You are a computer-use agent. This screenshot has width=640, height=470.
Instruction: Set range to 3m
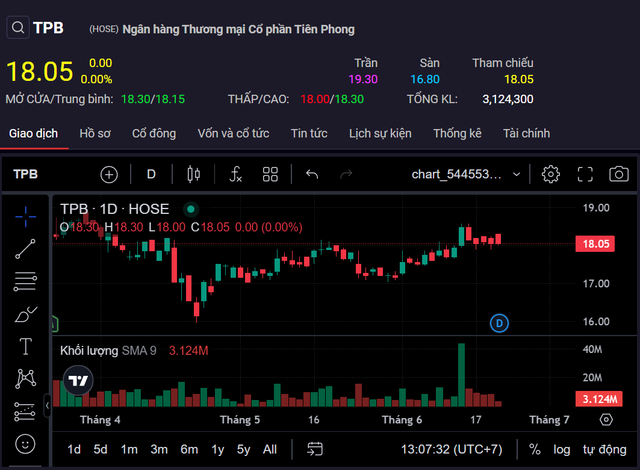pos(159,449)
